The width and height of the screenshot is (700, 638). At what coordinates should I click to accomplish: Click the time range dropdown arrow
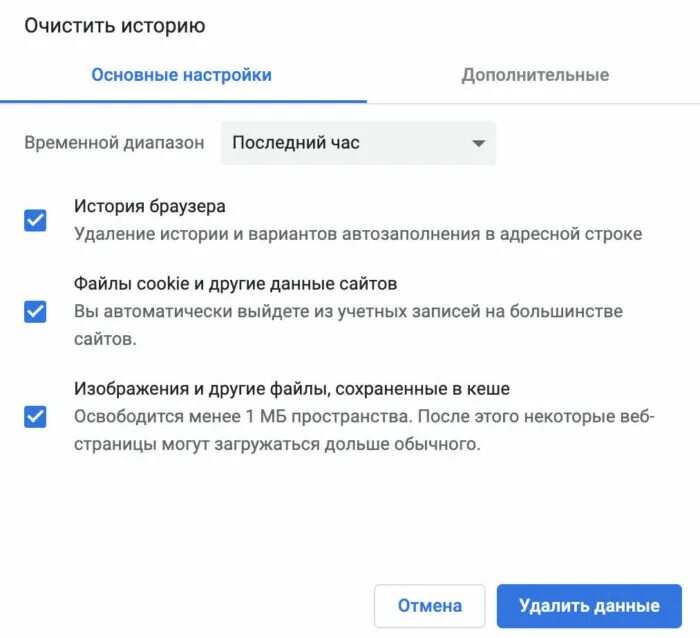478,143
